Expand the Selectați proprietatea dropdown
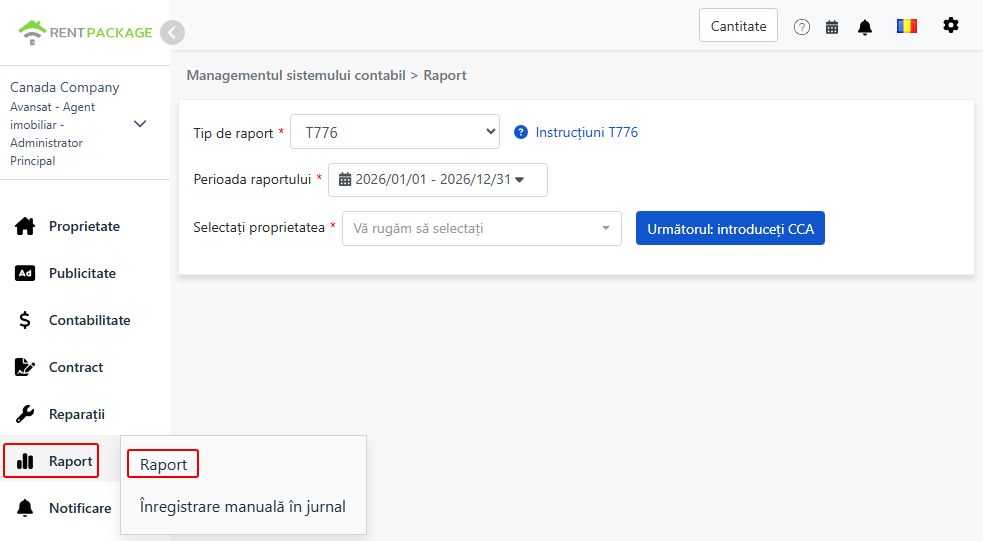 pyautogui.click(x=481, y=228)
